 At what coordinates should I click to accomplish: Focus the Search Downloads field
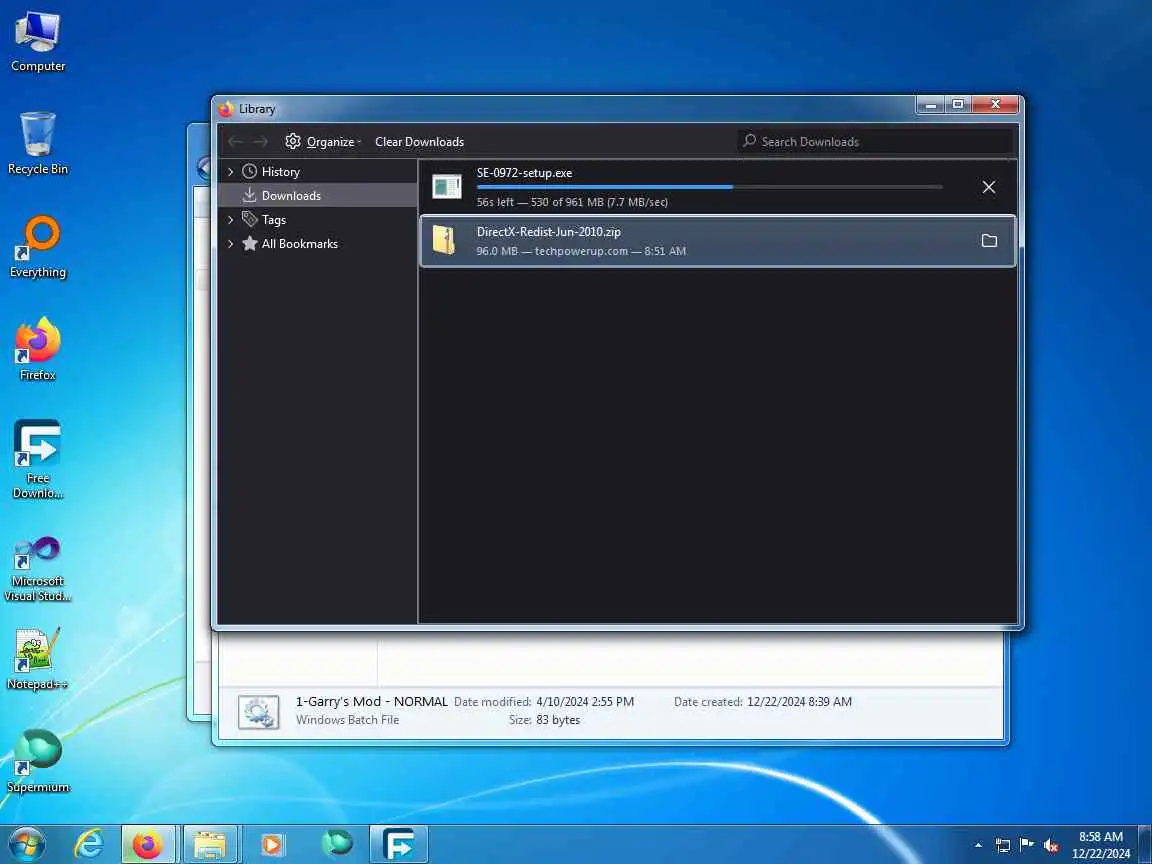pos(875,141)
